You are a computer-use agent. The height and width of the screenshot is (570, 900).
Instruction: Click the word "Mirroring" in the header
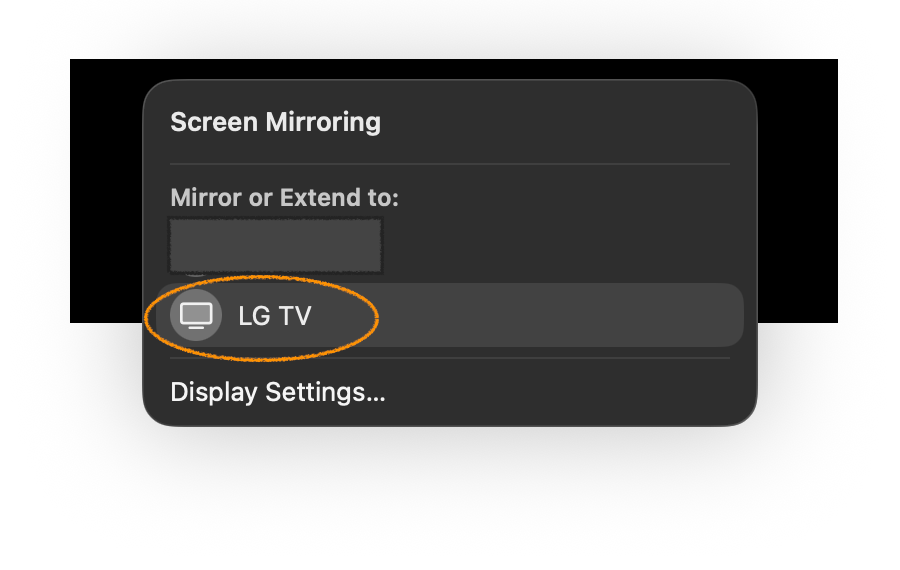(x=322, y=123)
